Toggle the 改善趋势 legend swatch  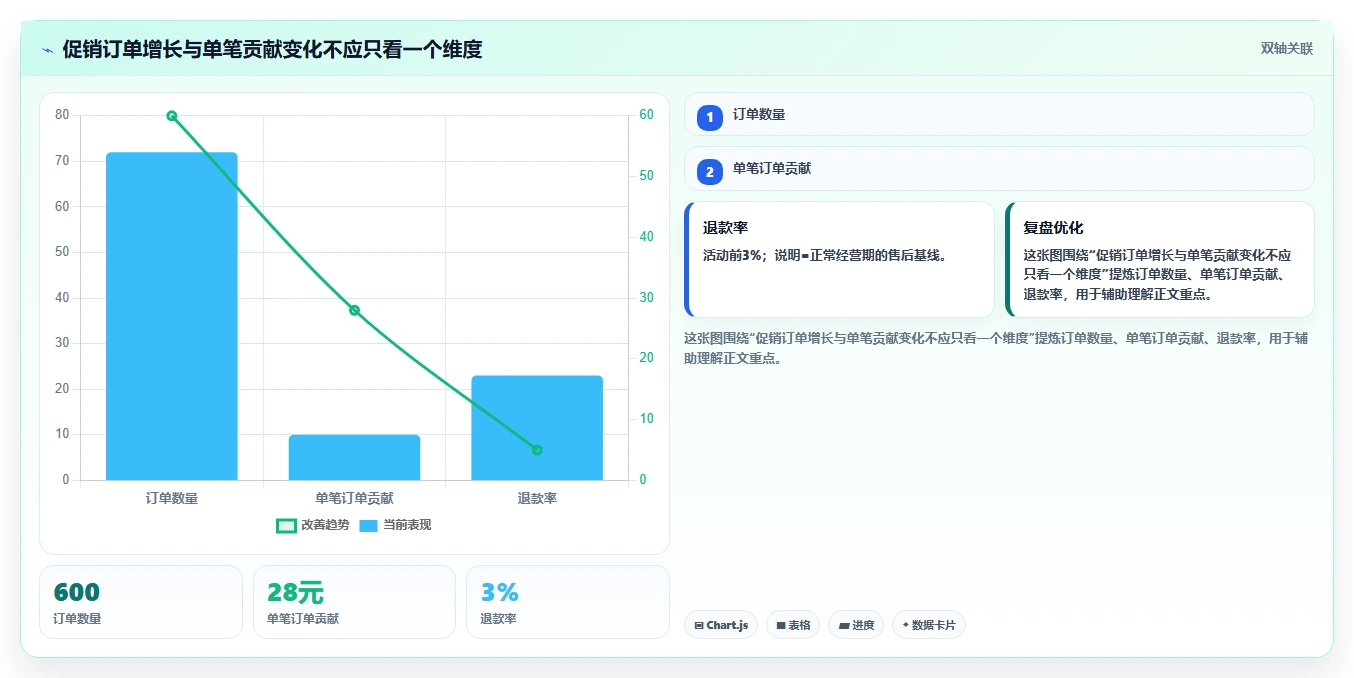point(286,525)
